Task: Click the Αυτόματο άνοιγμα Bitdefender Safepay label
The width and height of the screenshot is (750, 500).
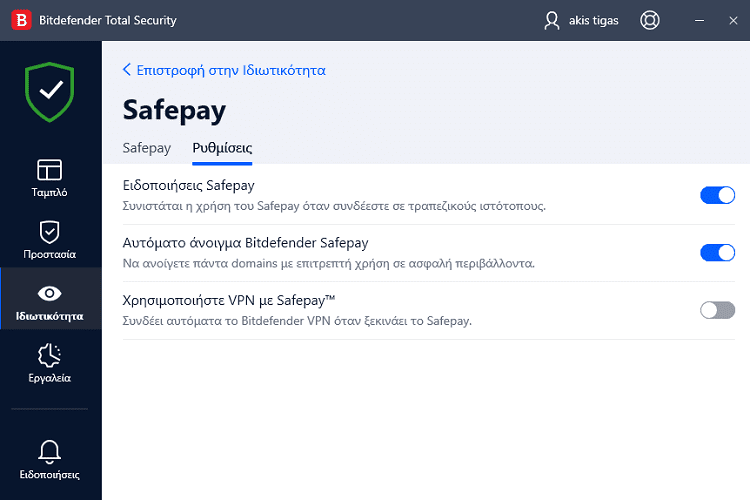Action: click(x=245, y=243)
